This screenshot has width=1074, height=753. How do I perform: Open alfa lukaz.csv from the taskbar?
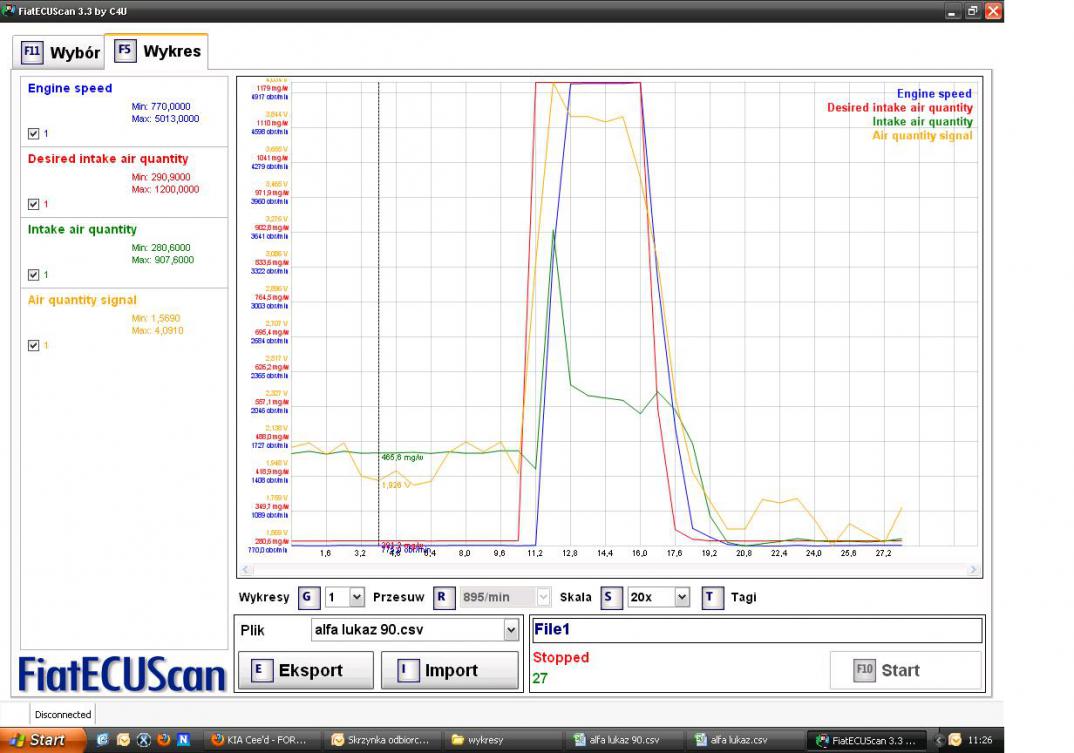739,740
